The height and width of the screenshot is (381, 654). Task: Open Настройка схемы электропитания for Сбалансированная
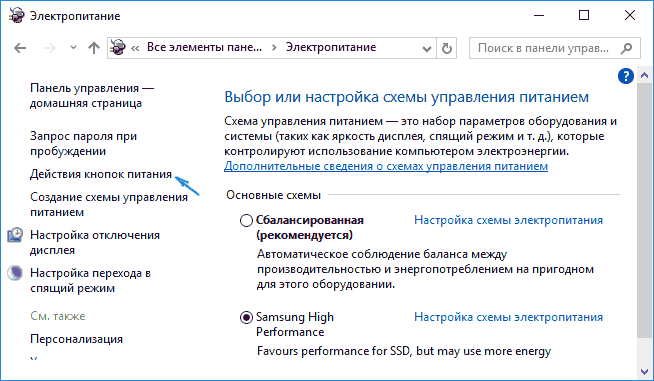point(508,220)
